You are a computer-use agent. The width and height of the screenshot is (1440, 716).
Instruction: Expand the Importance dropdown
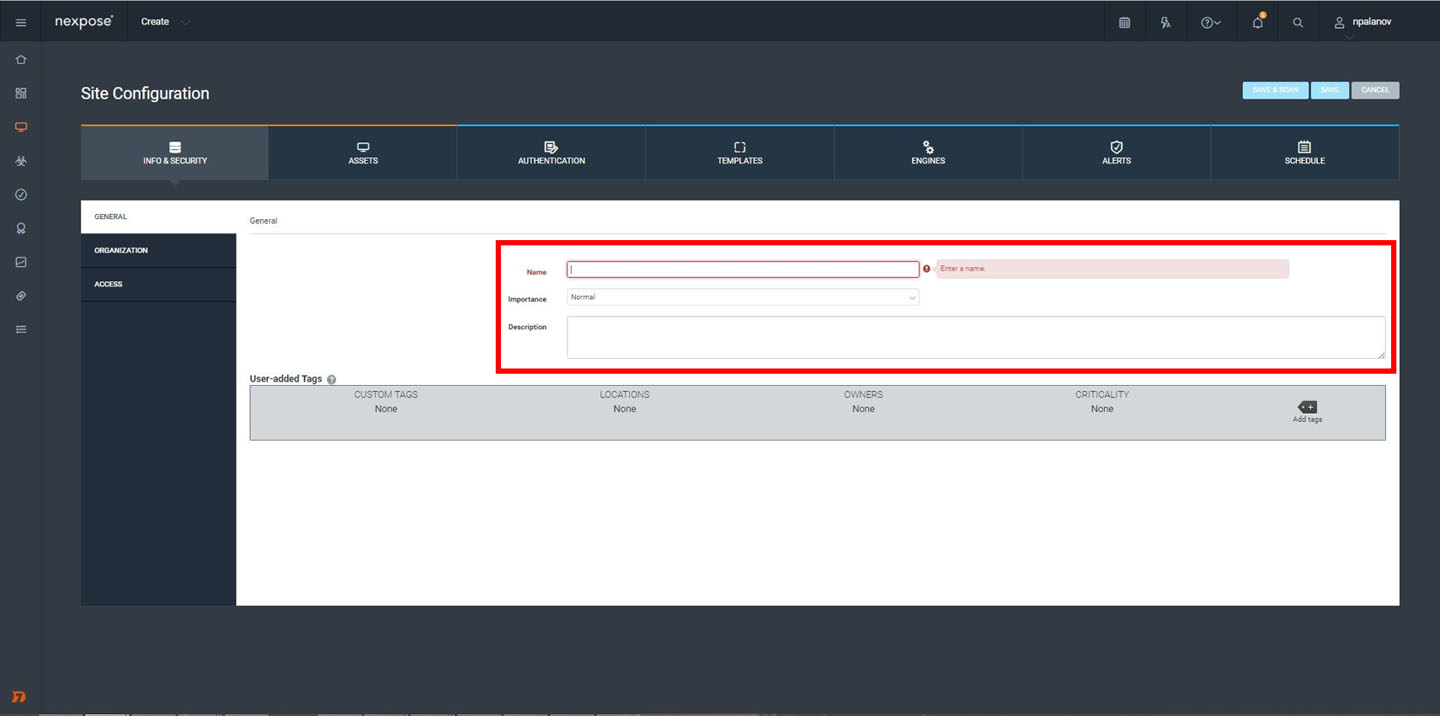[x=742, y=297]
